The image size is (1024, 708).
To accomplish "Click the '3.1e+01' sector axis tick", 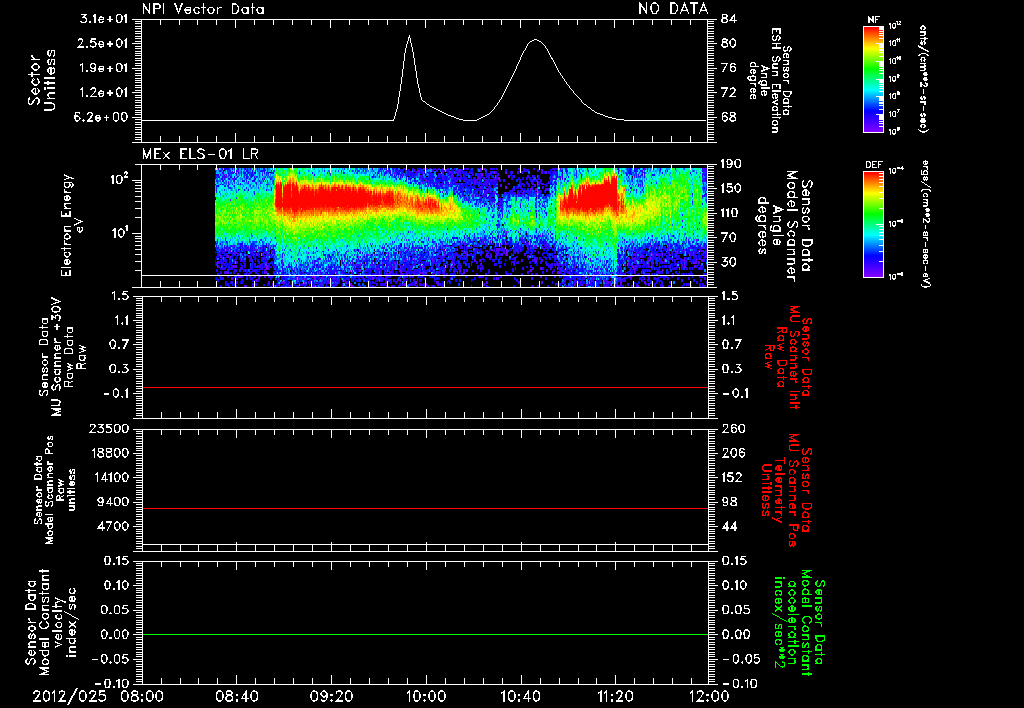I will [104, 19].
